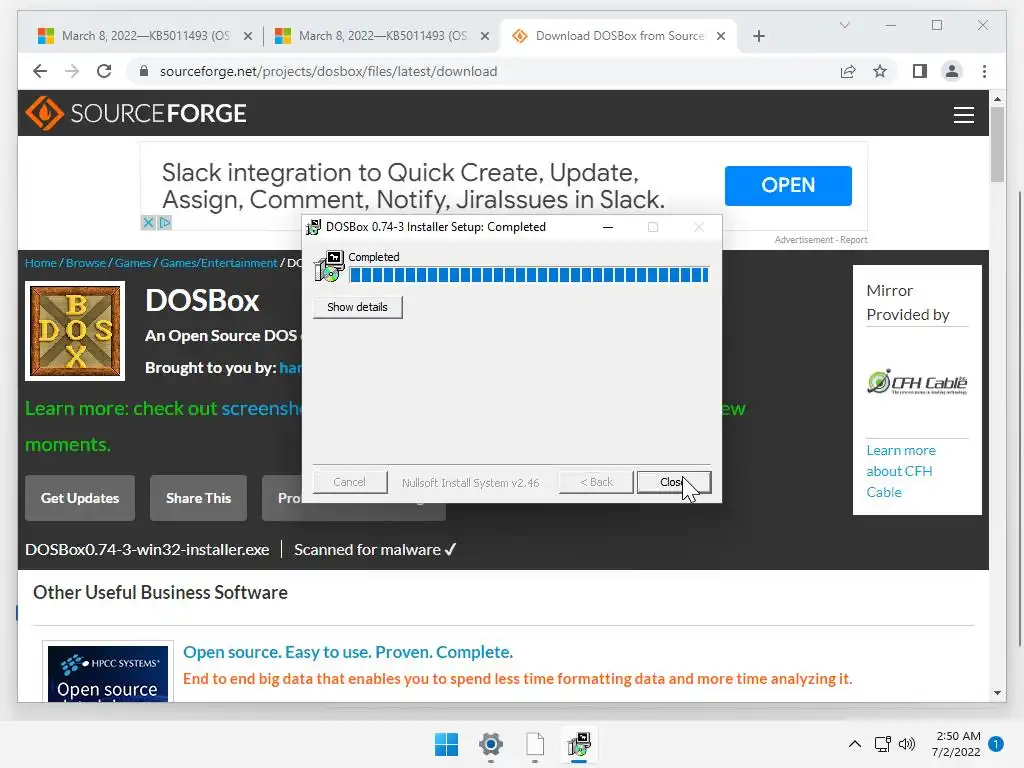The width and height of the screenshot is (1024, 768).
Task: Click the Share This button
Action: pyautogui.click(x=199, y=498)
